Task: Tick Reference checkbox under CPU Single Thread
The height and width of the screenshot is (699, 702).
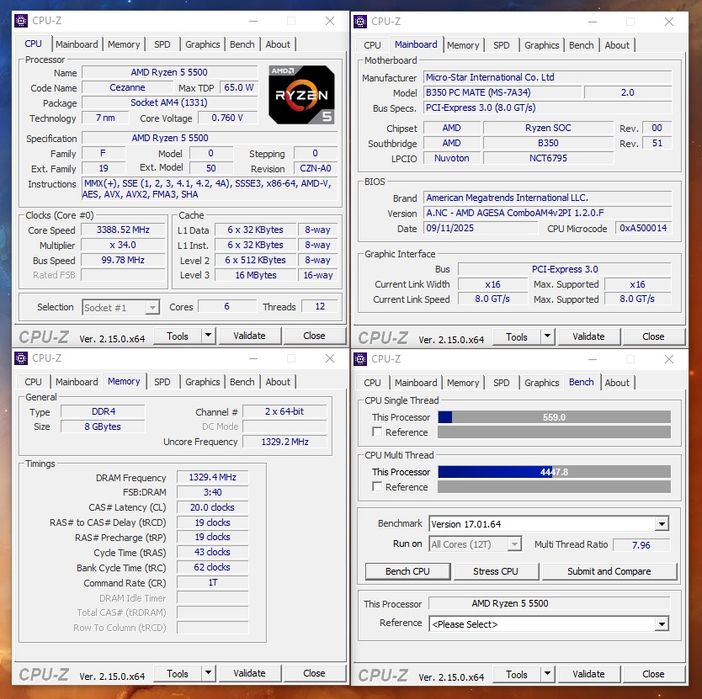Action: point(377,432)
